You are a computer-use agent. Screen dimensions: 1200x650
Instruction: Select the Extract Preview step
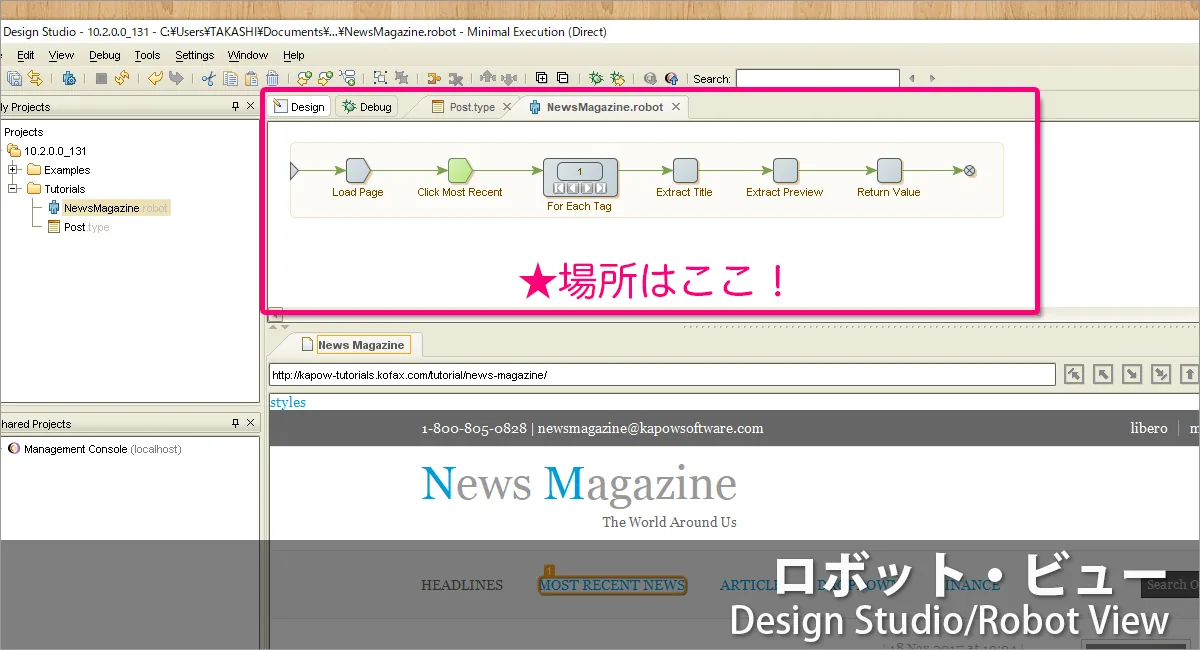pyautogui.click(x=785, y=171)
